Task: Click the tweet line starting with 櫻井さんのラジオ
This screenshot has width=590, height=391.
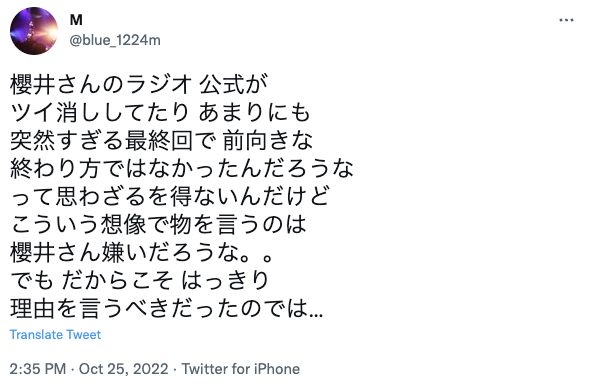Action: click(x=139, y=84)
